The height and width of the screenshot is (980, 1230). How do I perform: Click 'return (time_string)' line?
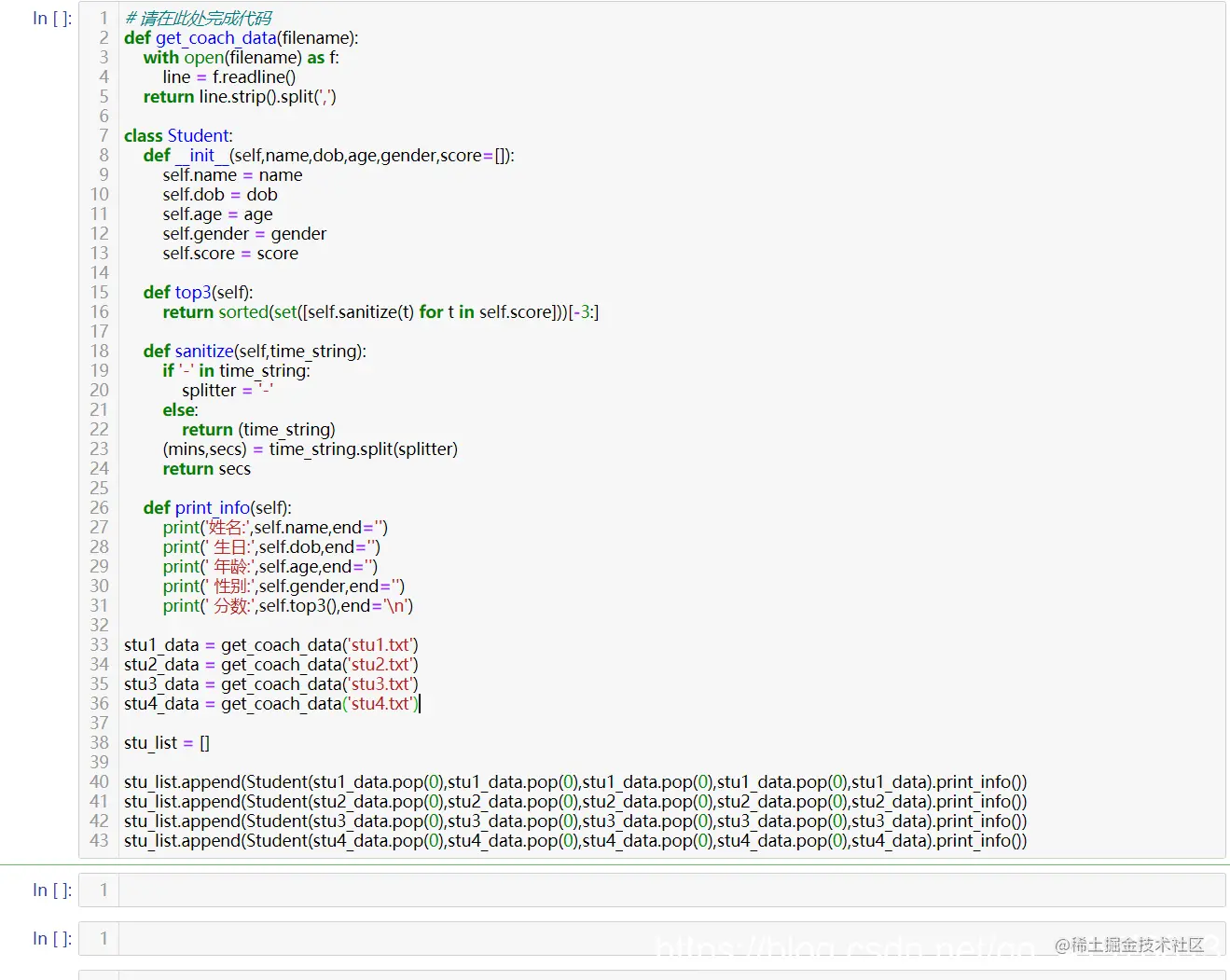click(x=258, y=429)
